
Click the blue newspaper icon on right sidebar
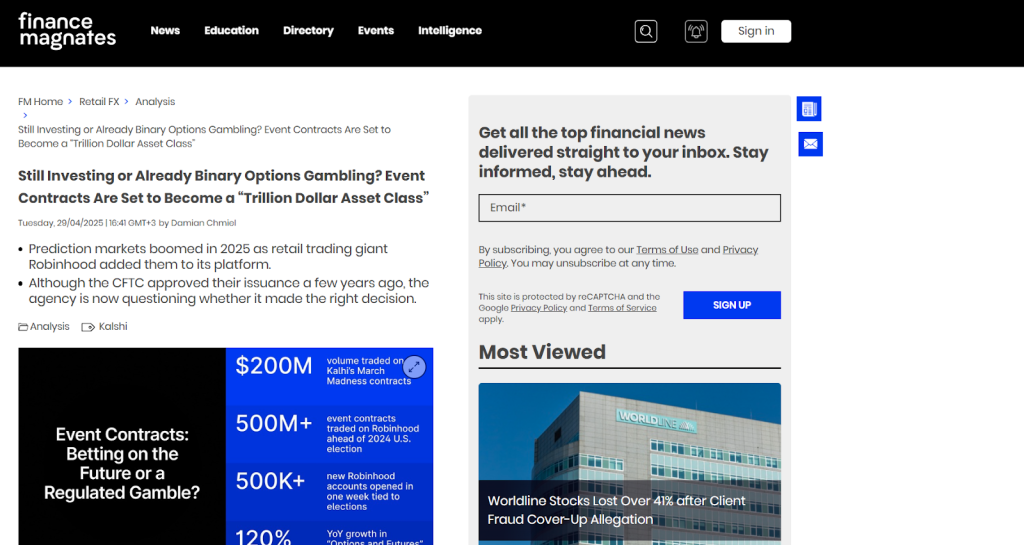[x=810, y=108]
